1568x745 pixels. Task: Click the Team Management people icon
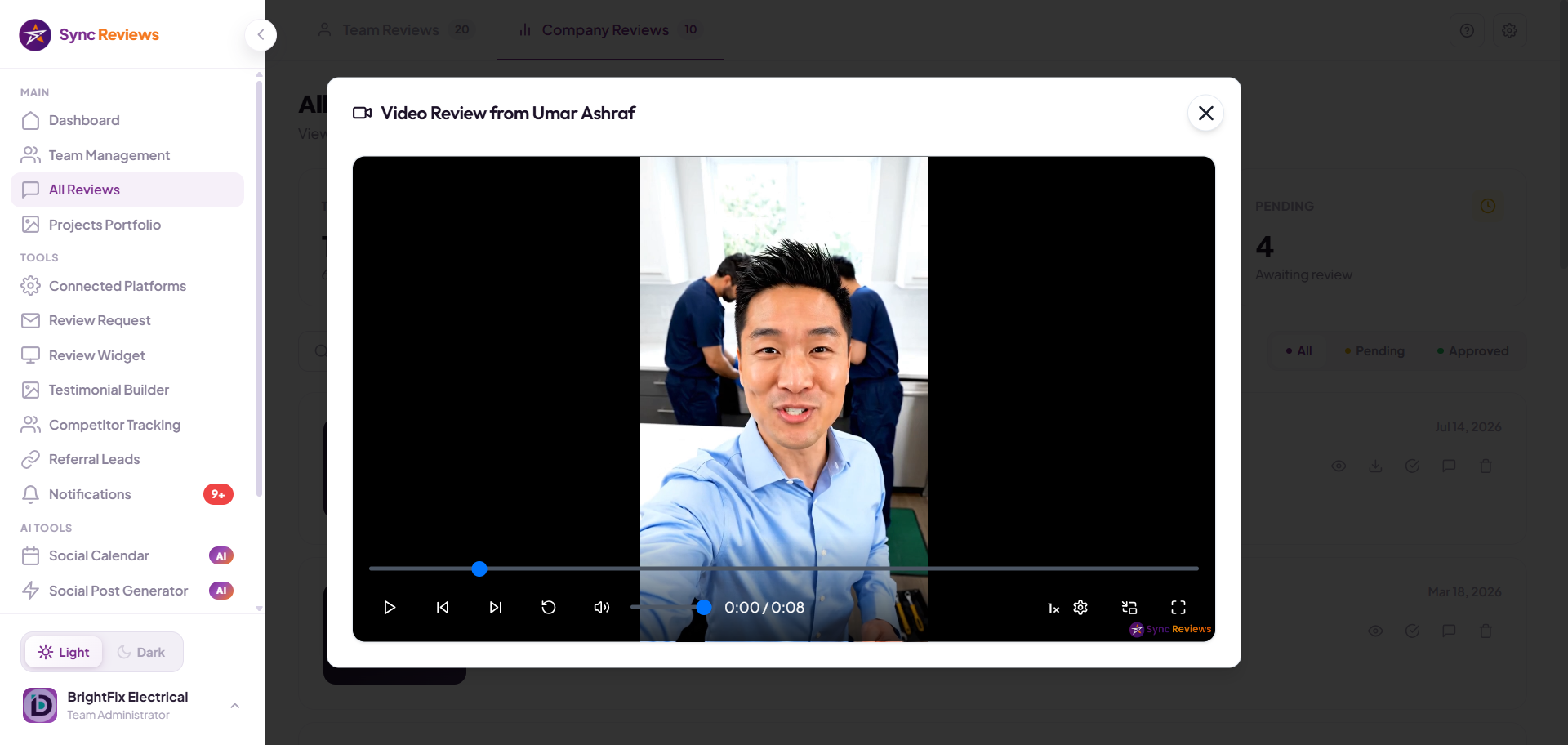(30, 155)
